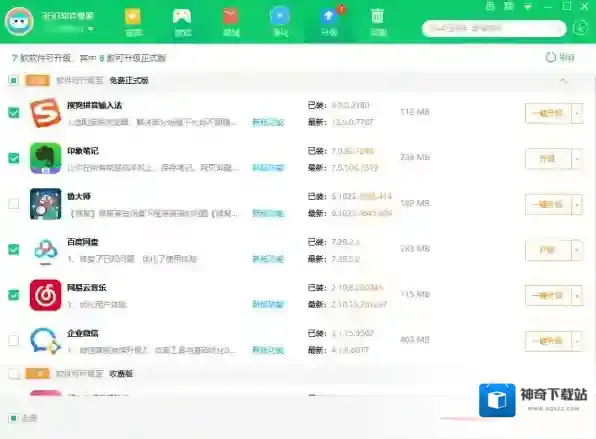Screen dimensions: 596x439
Task: Click the 百度网盘 name text
Action: (82, 242)
